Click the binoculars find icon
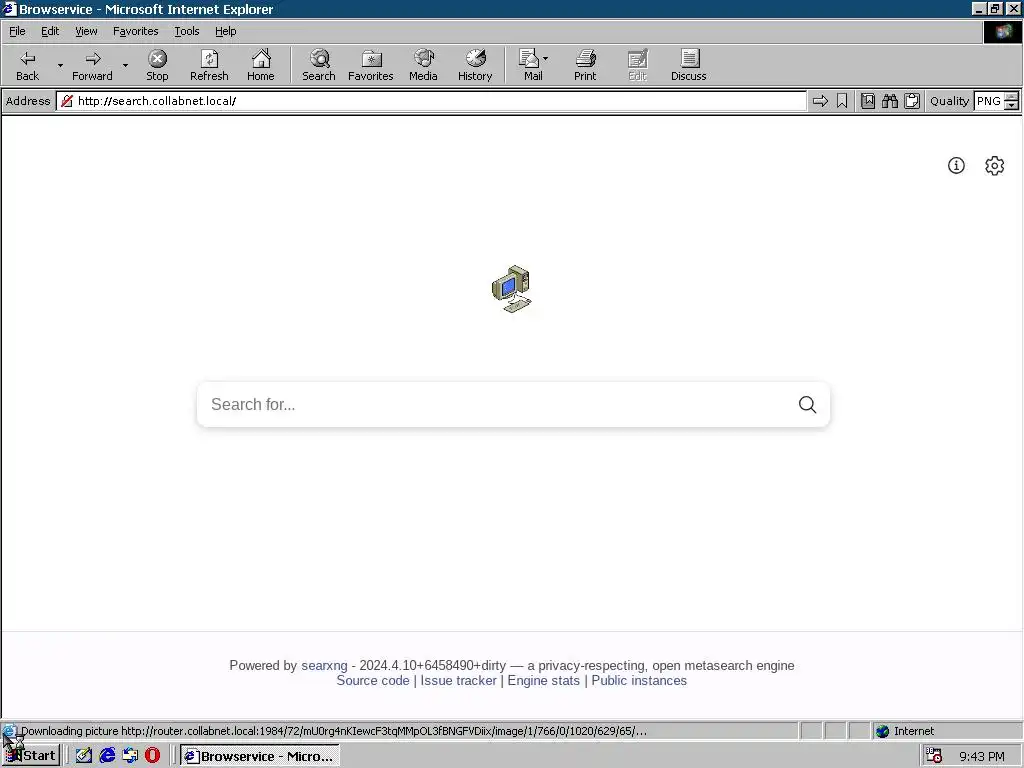Image resolution: width=1024 pixels, height=768 pixels. [890, 101]
